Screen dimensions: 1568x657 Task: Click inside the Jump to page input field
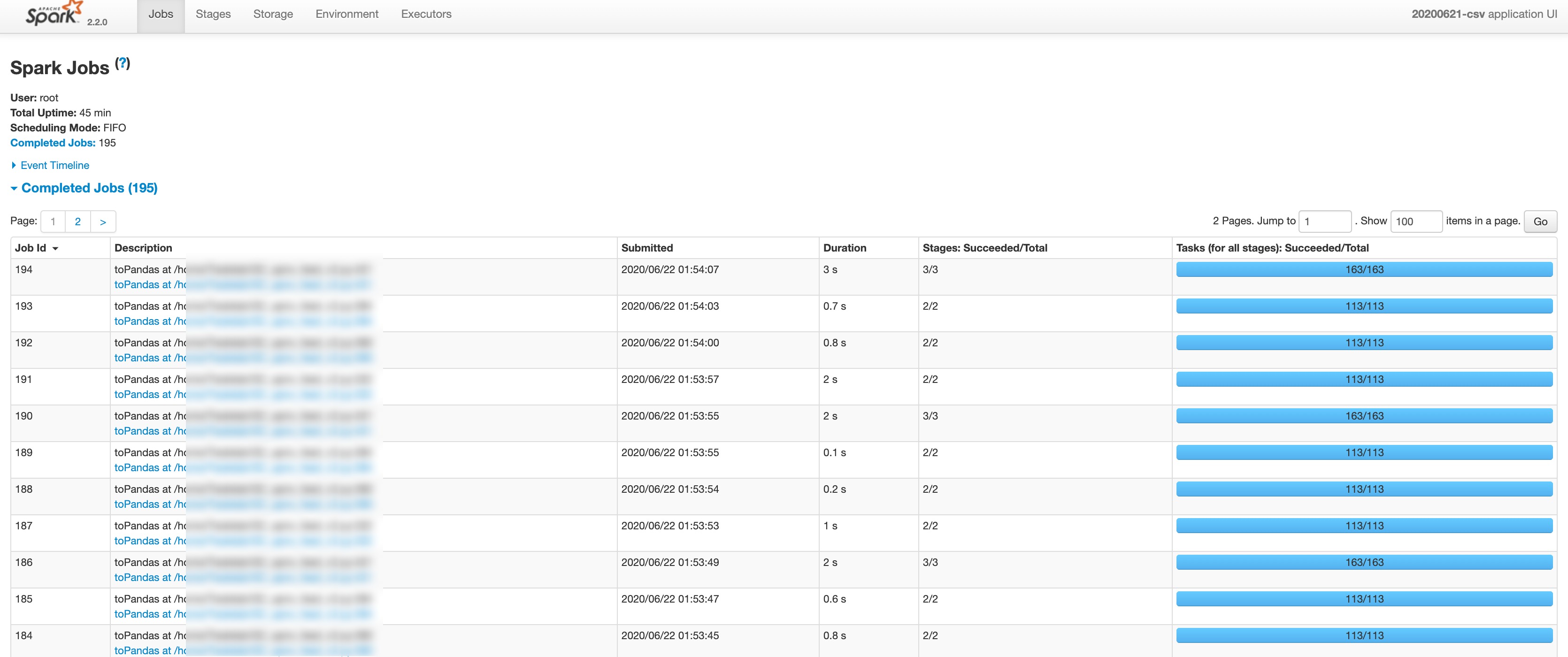pyautogui.click(x=1325, y=221)
